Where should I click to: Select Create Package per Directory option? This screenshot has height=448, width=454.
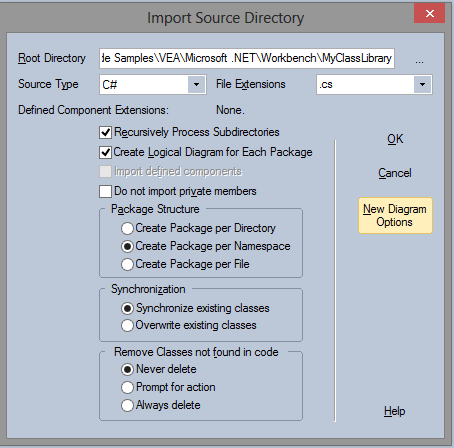click(127, 228)
